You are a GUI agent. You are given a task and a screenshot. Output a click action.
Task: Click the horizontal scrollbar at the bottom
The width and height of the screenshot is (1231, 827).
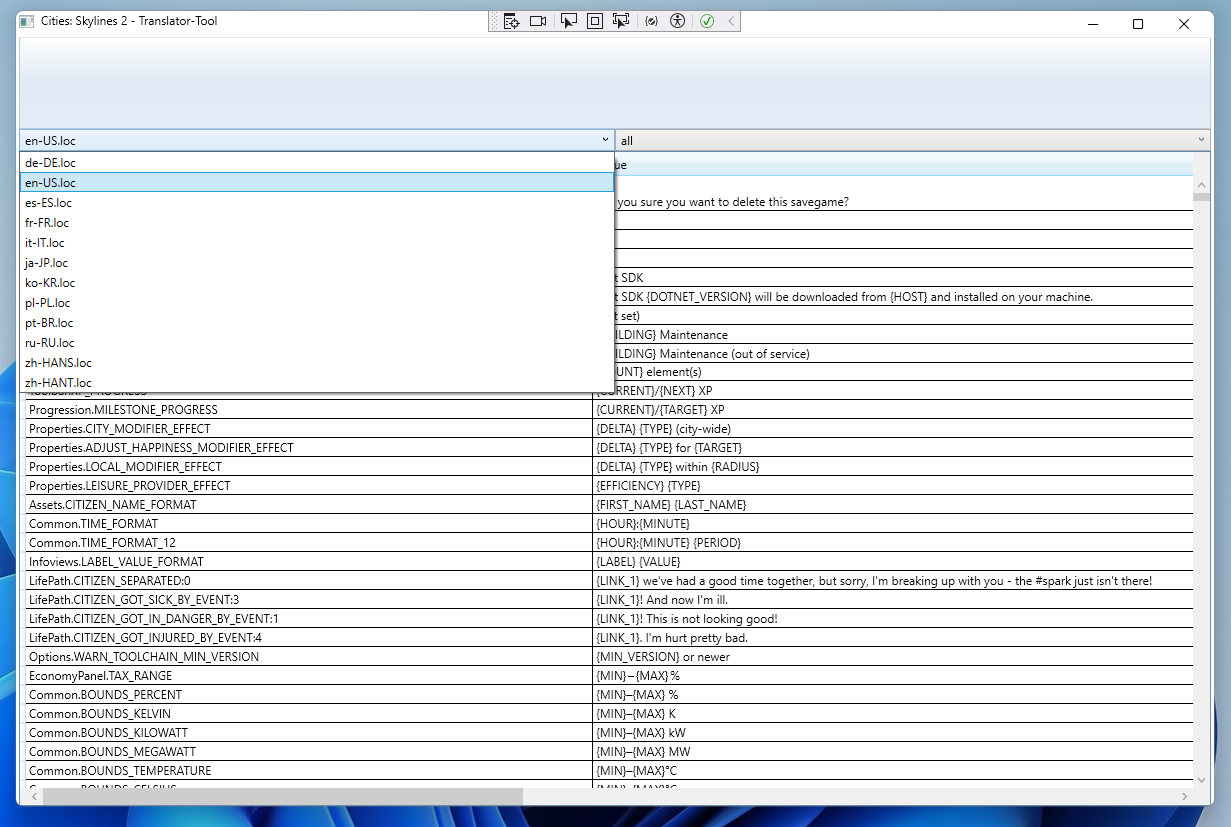(x=275, y=796)
